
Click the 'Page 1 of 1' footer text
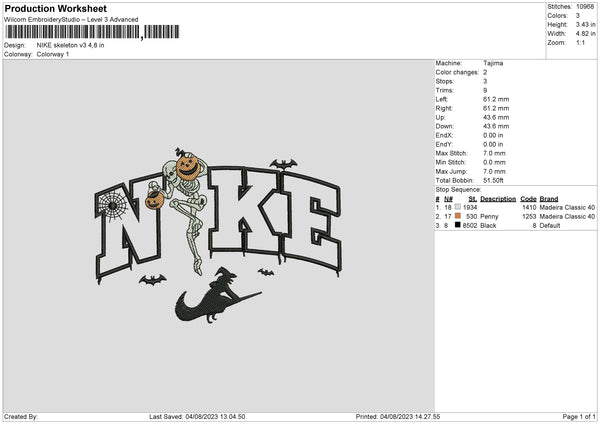coord(579,417)
